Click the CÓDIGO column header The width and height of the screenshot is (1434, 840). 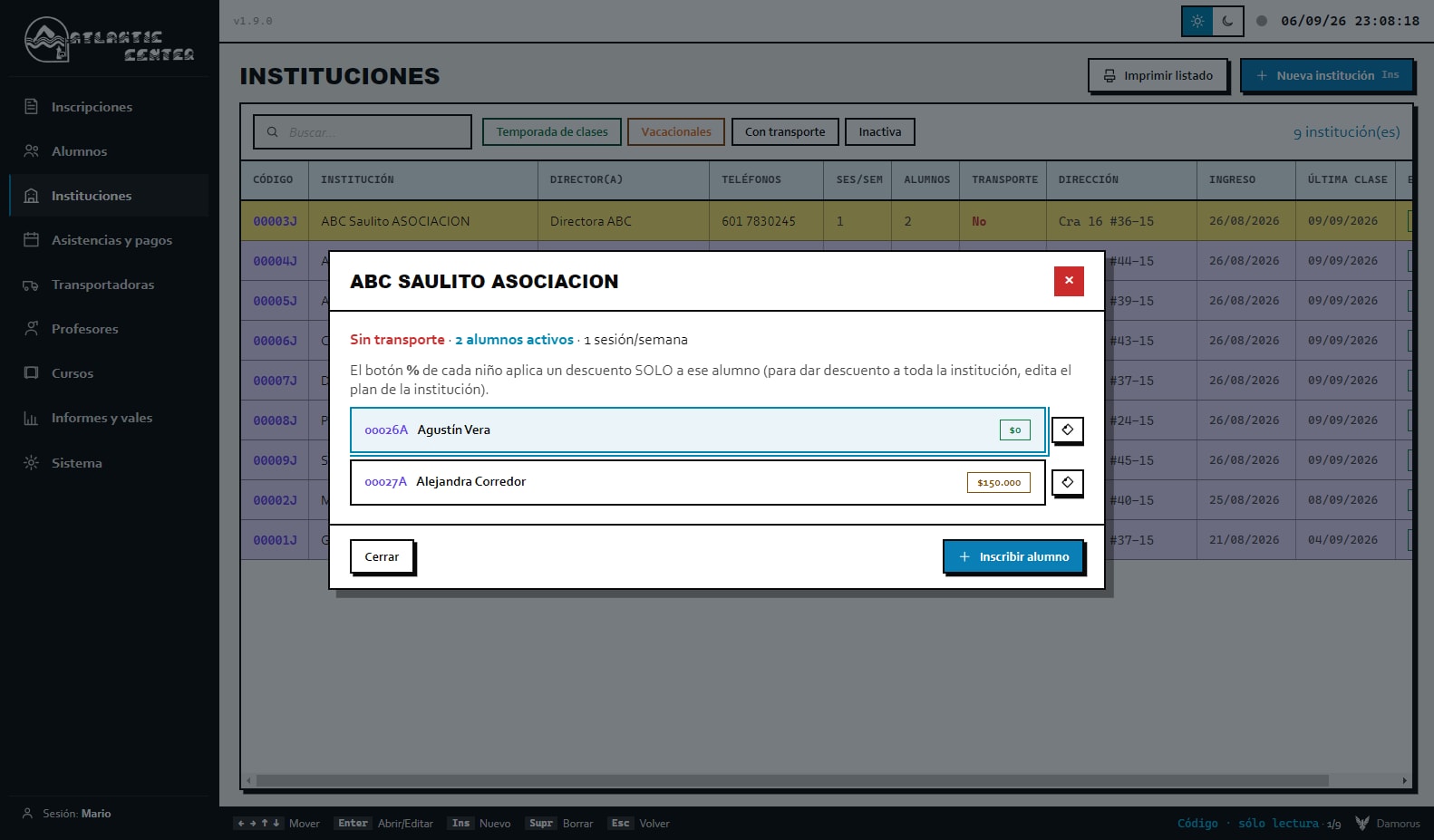pyautogui.click(x=273, y=179)
